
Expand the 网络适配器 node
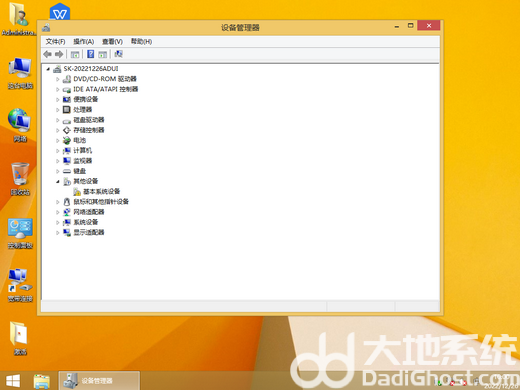point(58,212)
